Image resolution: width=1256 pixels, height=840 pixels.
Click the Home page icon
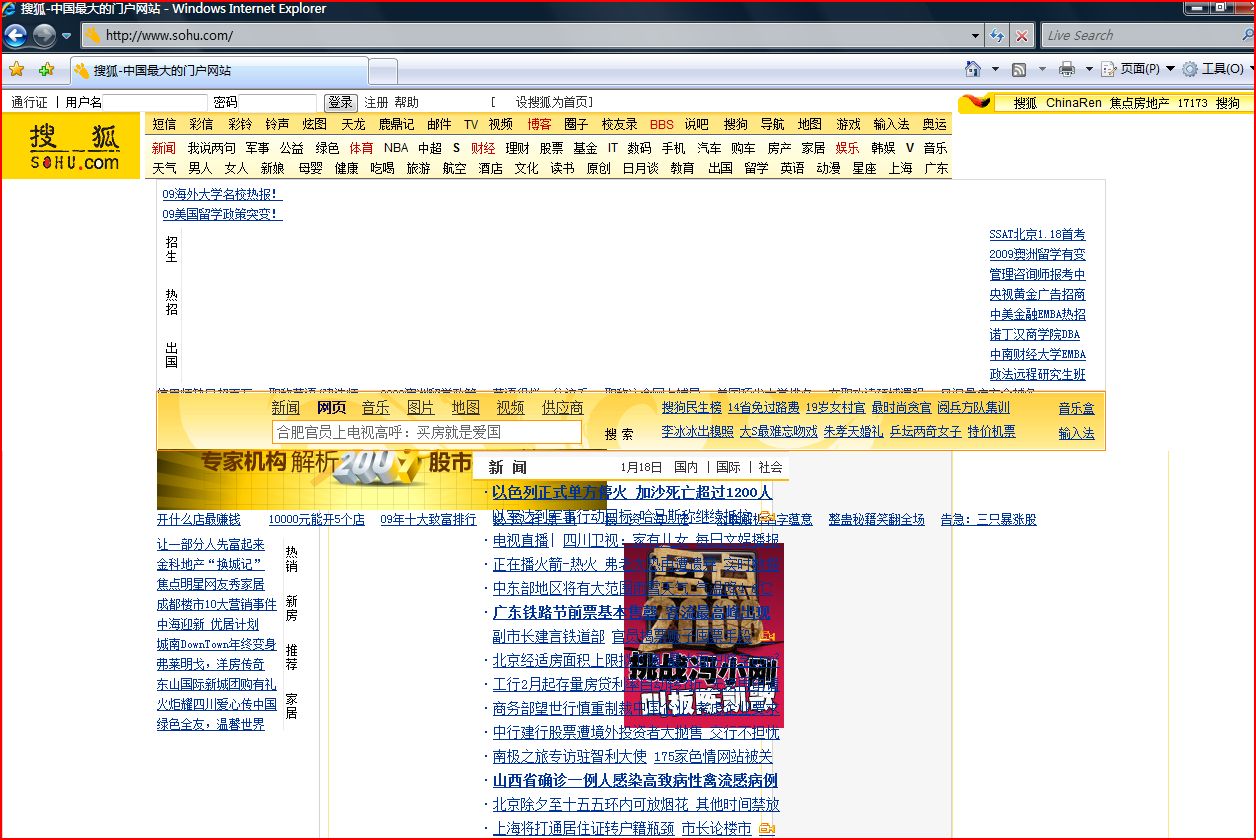coord(972,69)
